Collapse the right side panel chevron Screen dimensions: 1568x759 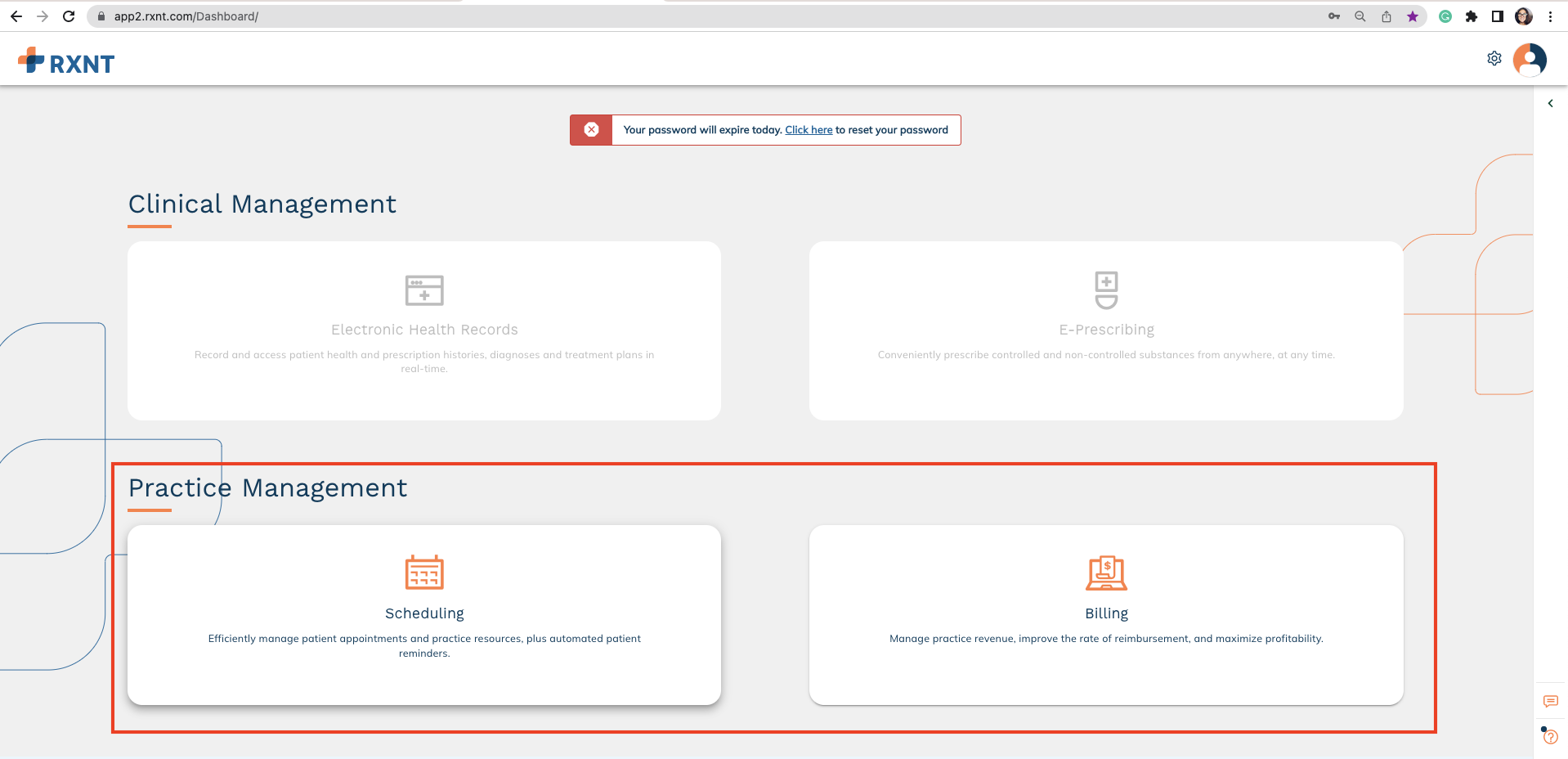point(1550,104)
